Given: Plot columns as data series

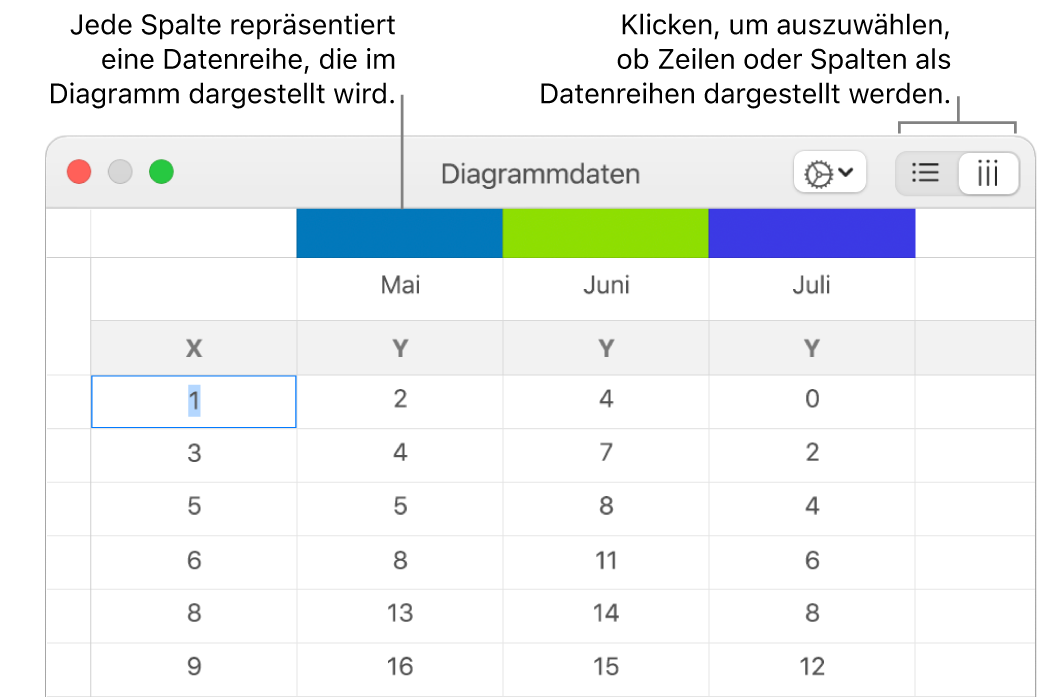Looking at the screenshot, I should pyautogui.click(x=988, y=173).
